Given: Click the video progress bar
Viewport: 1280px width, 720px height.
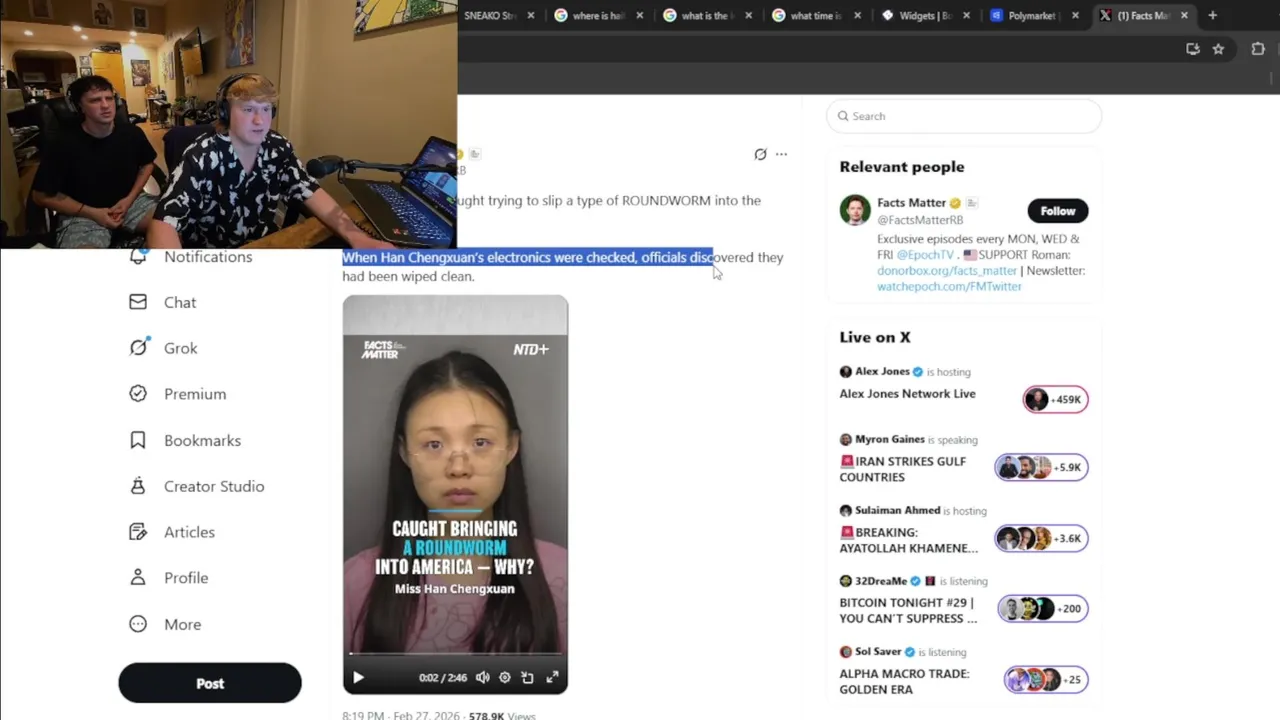Looking at the screenshot, I should tap(455, 654).
